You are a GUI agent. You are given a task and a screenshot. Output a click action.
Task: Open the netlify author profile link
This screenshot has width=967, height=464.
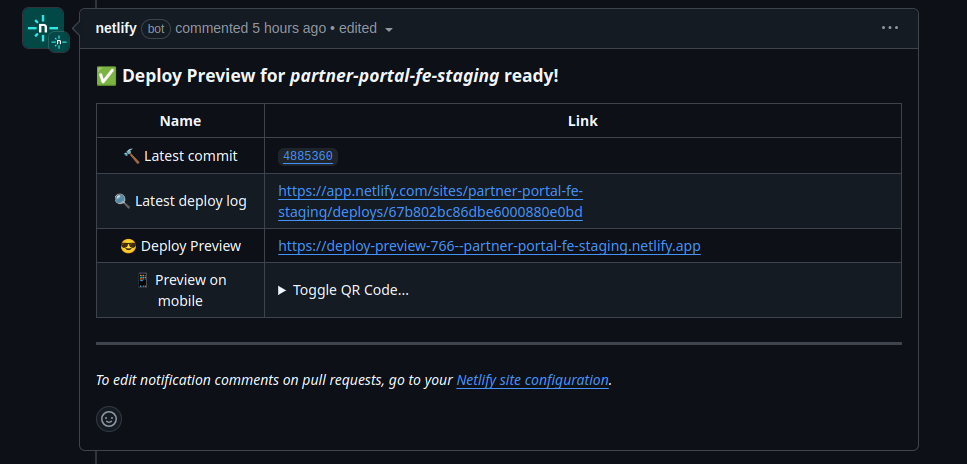(116, 28)
